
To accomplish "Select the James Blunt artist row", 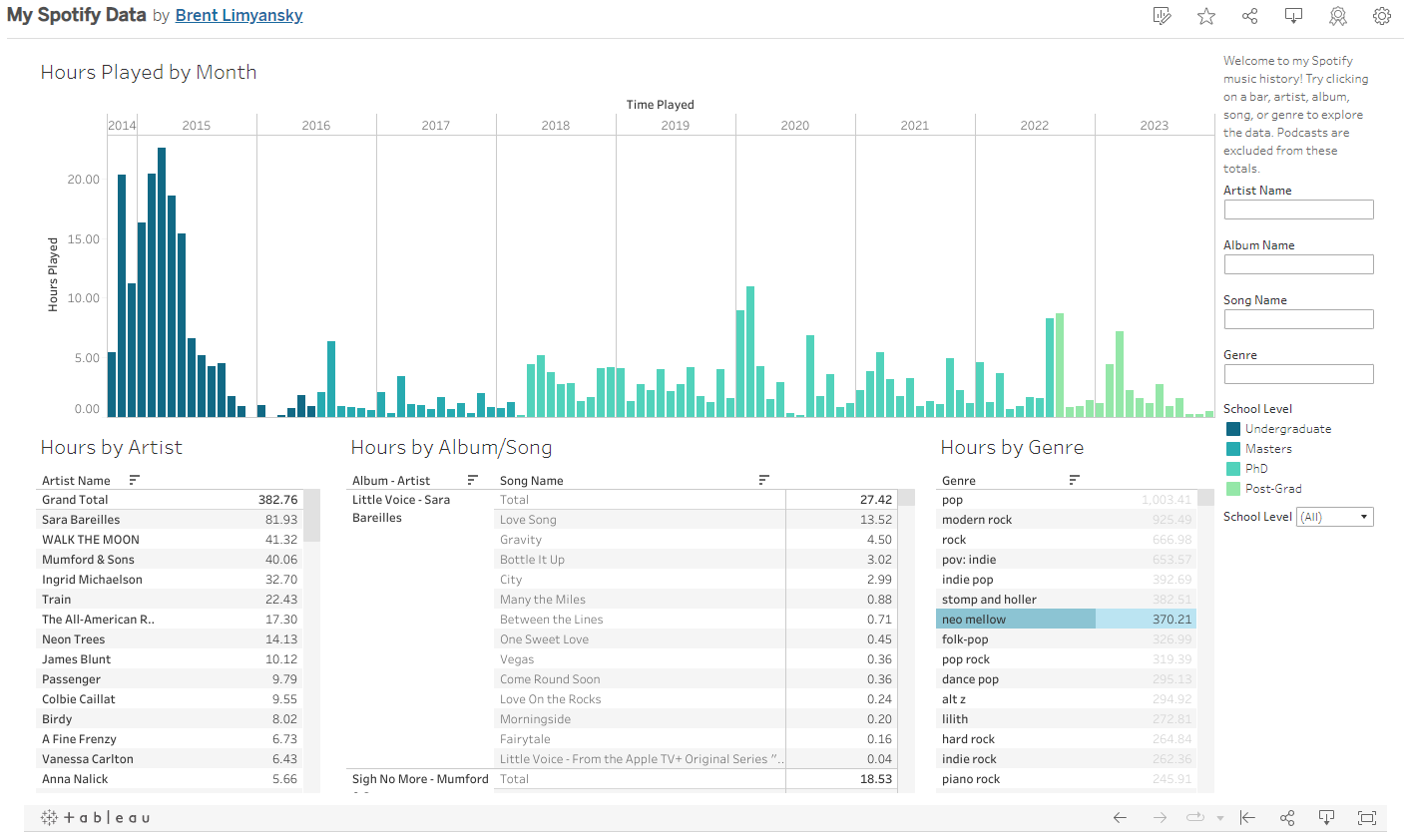I will point(170,659).
